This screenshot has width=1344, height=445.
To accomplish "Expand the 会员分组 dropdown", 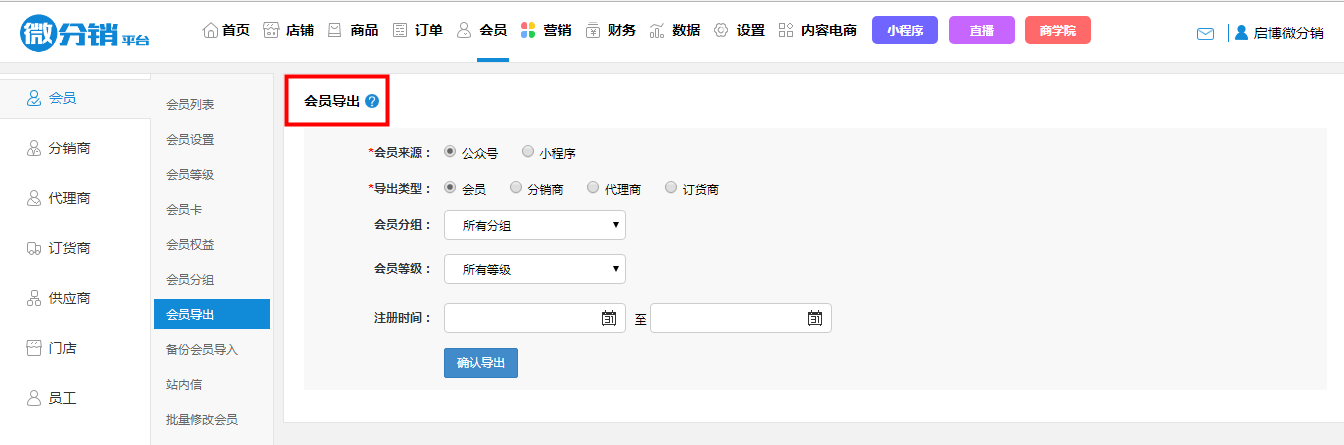I will [x=535, y=226].
